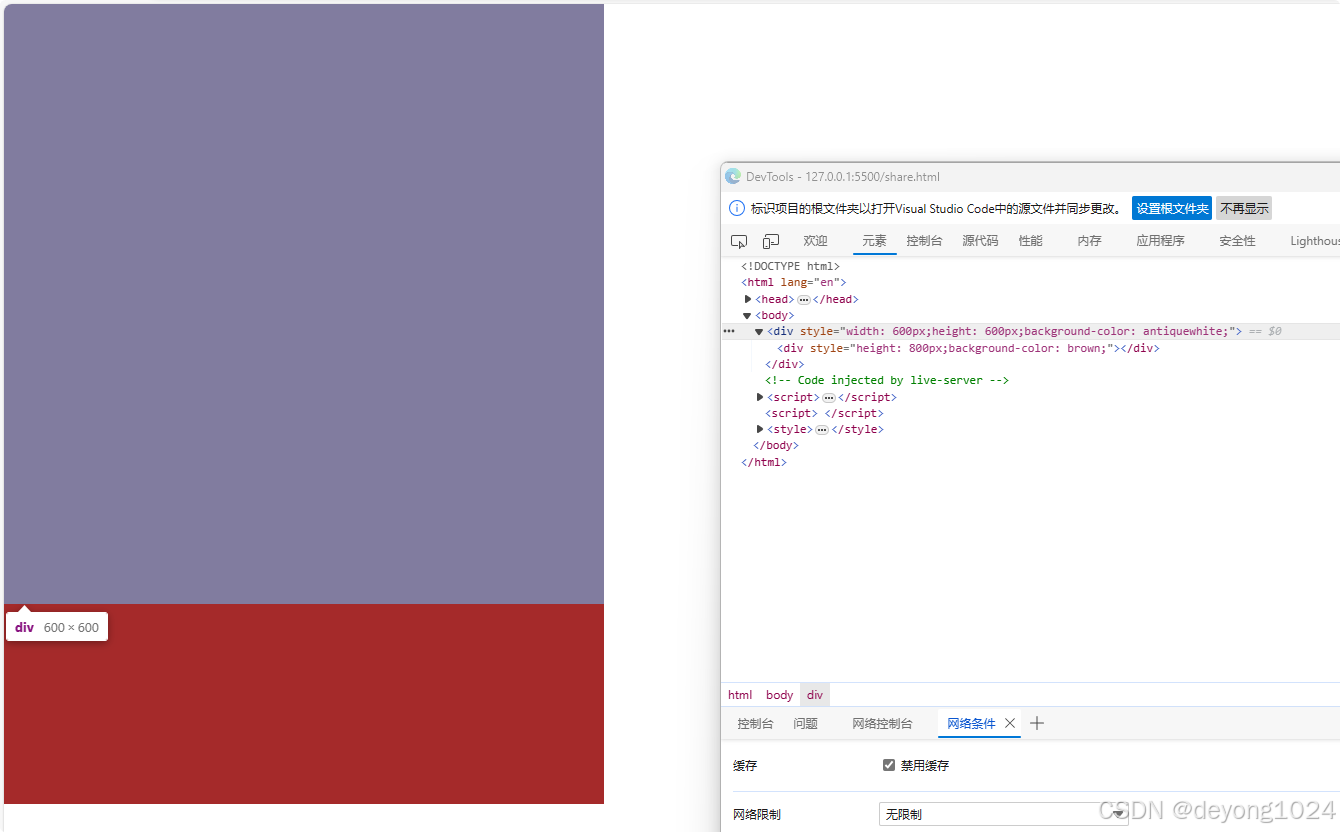Open the 应用程序 tab
1340x832 pixels.
[x=1160, y=241]
